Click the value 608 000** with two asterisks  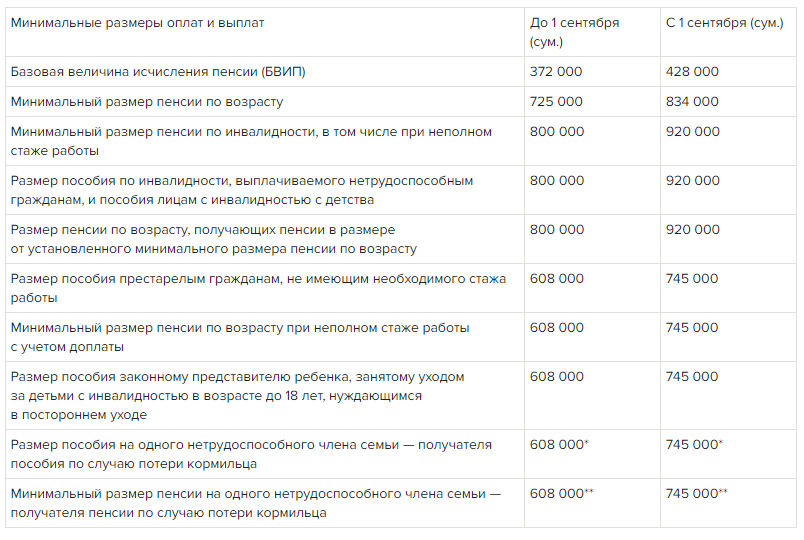click(561, 493)
